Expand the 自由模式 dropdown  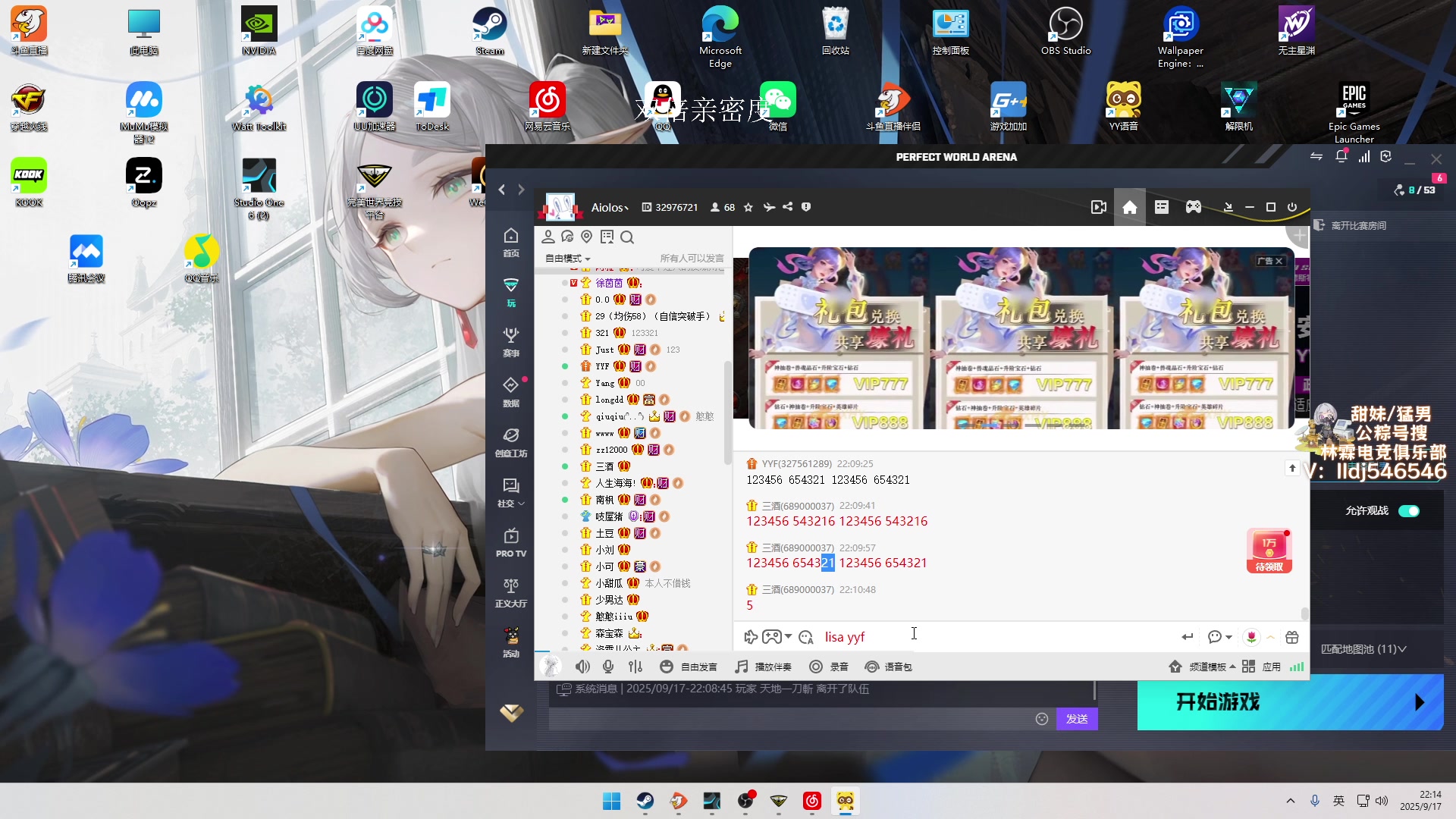point(567,259)
